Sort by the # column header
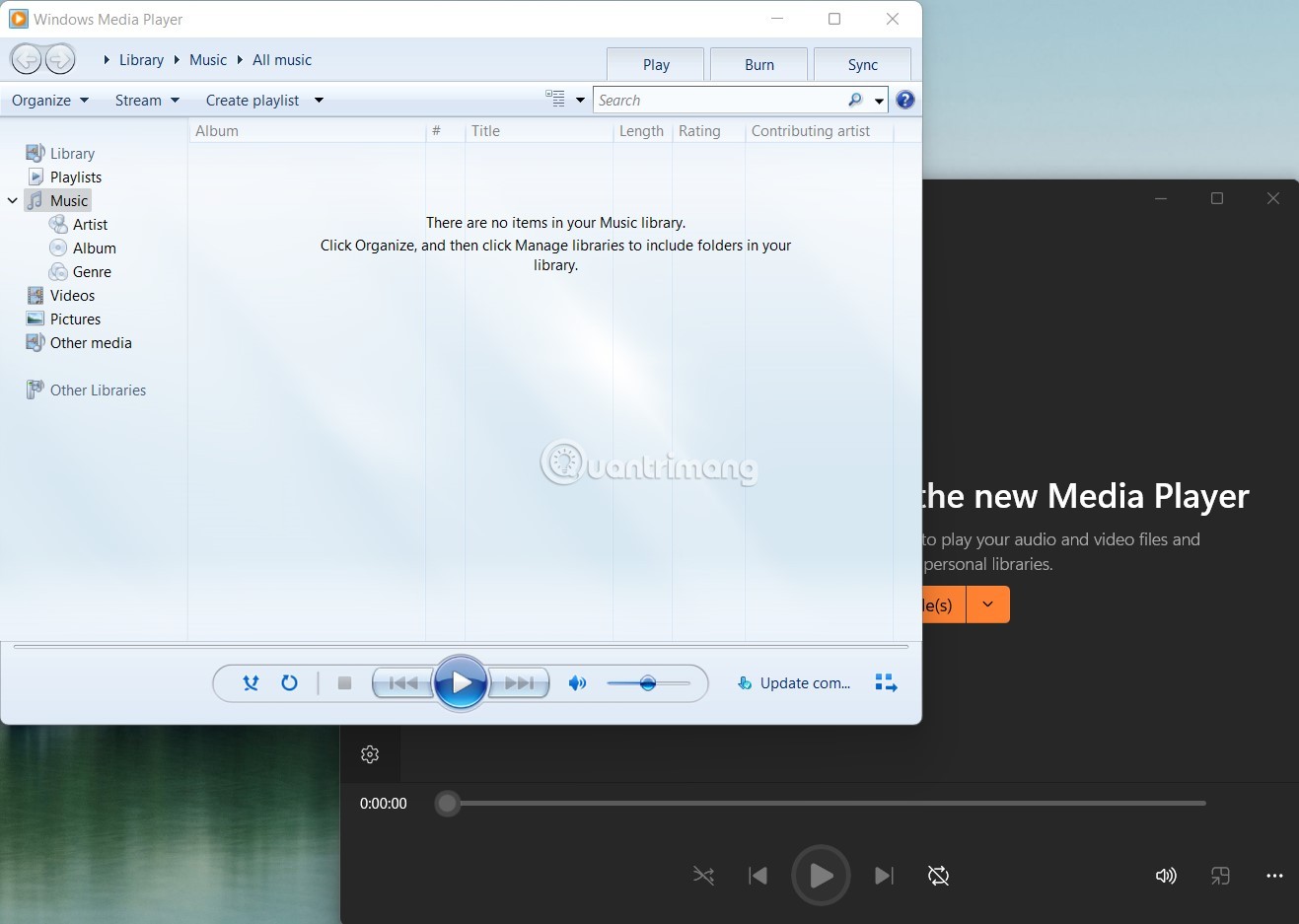 click(x=445, y=130)
